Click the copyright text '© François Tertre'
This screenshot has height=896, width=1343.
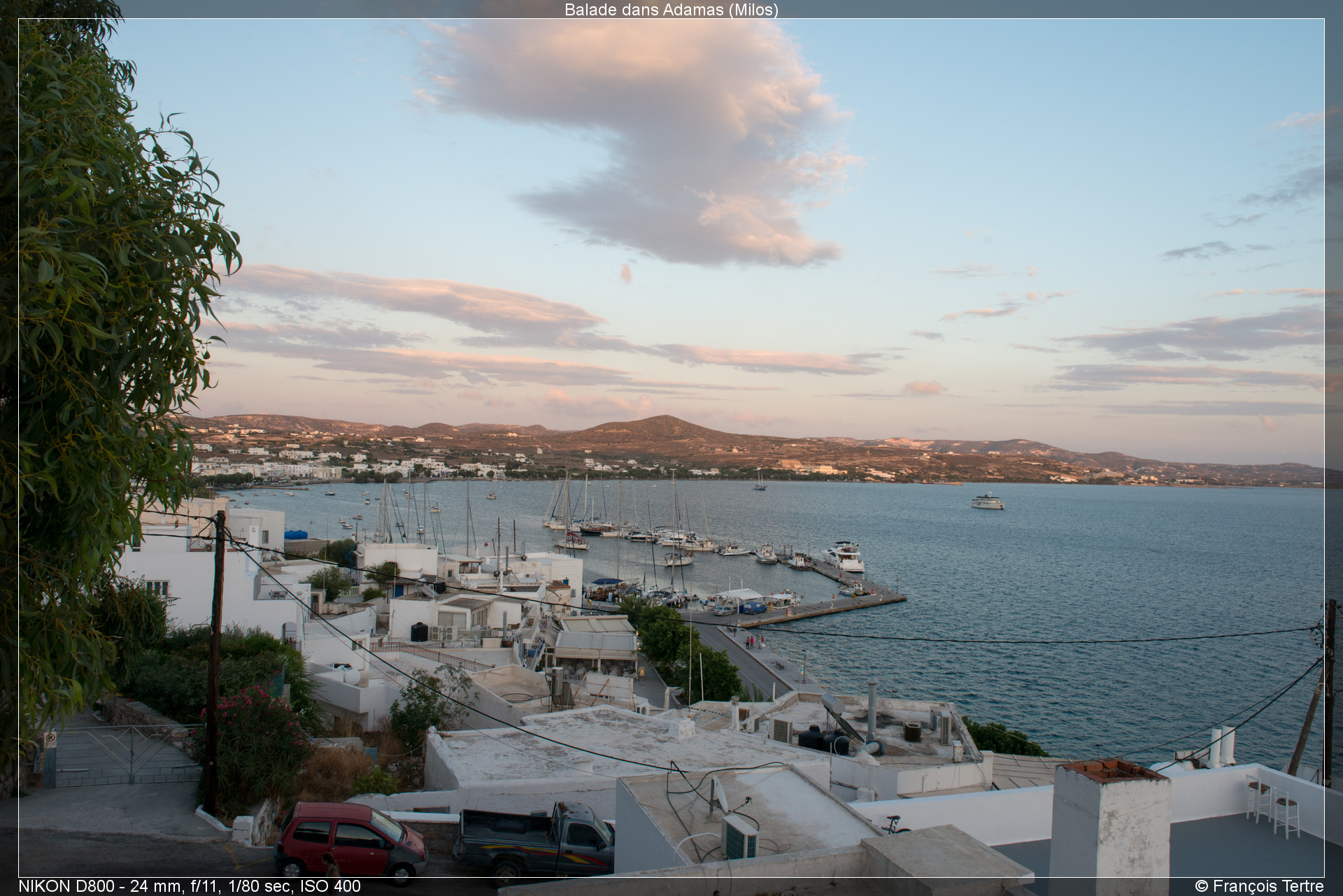click(x=1259, y=886)
